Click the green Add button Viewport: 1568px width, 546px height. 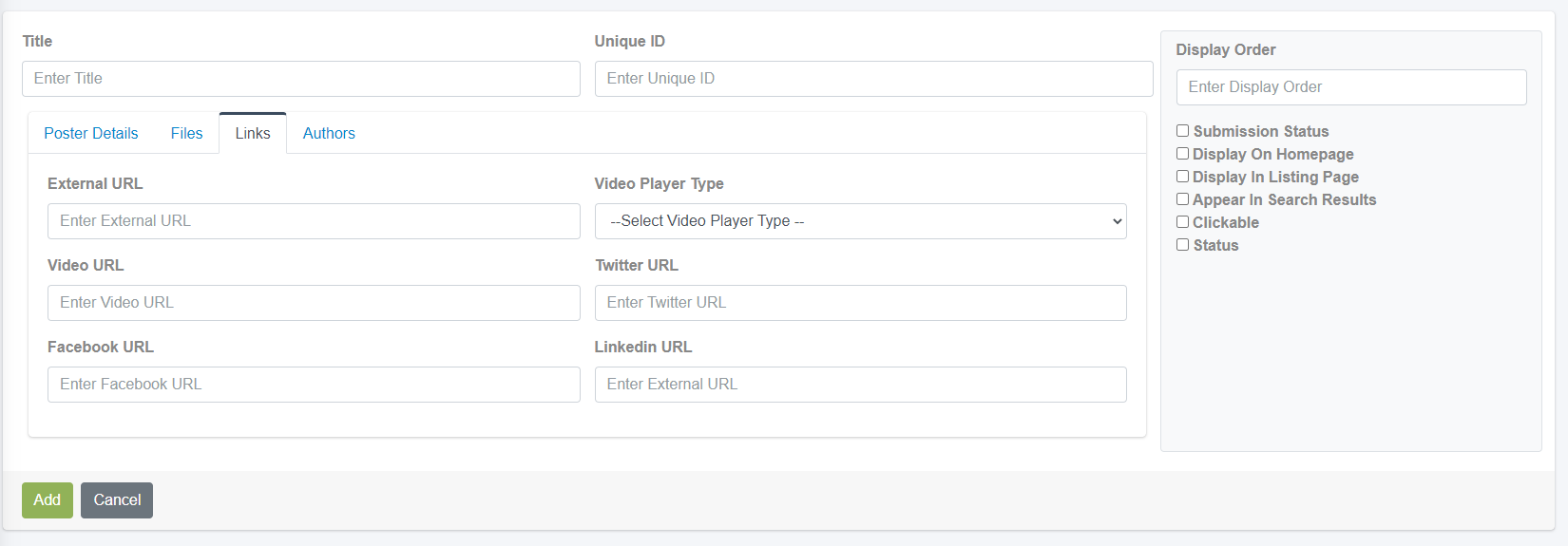[48, 500]
